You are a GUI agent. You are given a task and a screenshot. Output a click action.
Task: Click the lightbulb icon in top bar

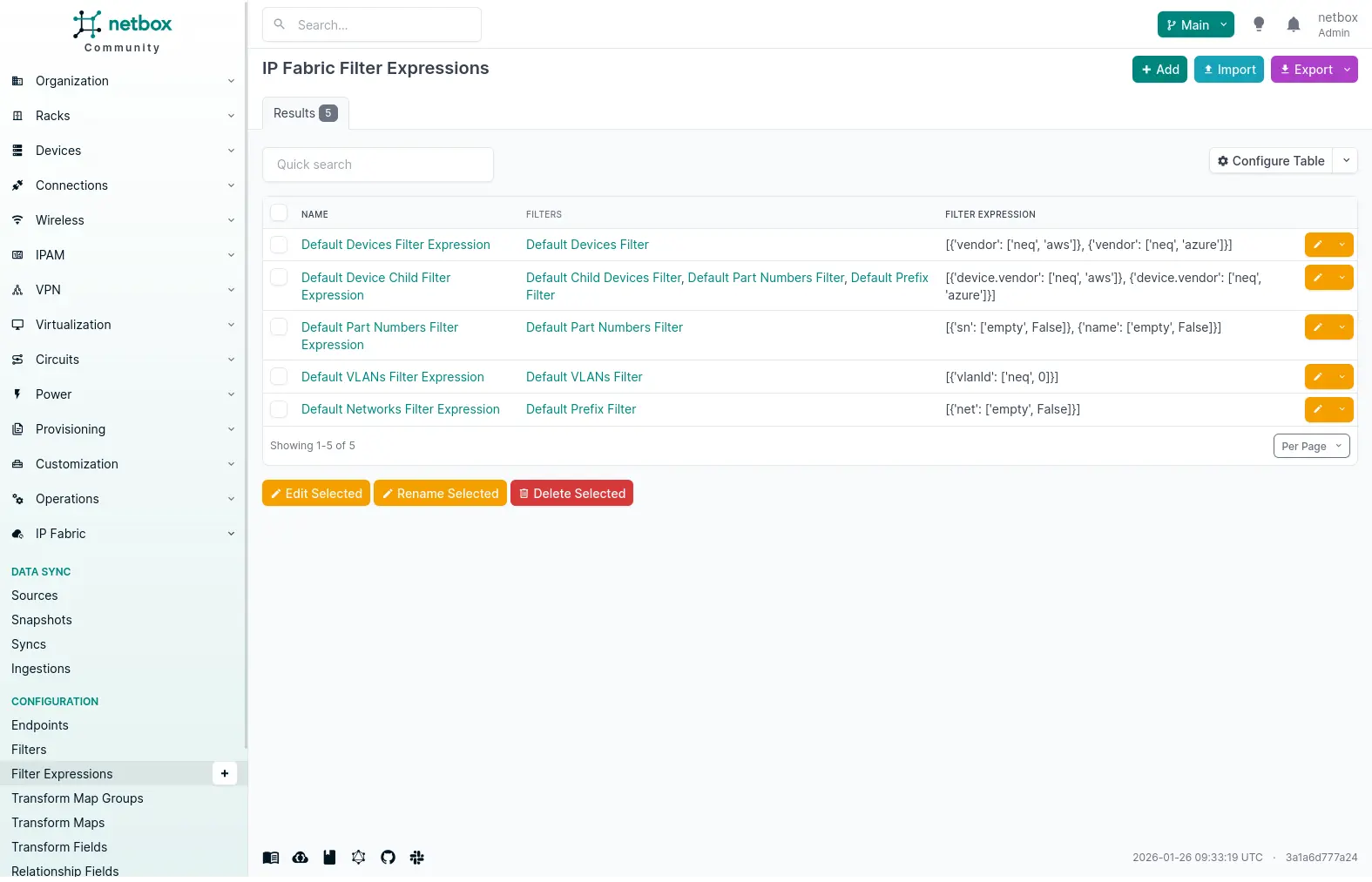(1259, 24)
